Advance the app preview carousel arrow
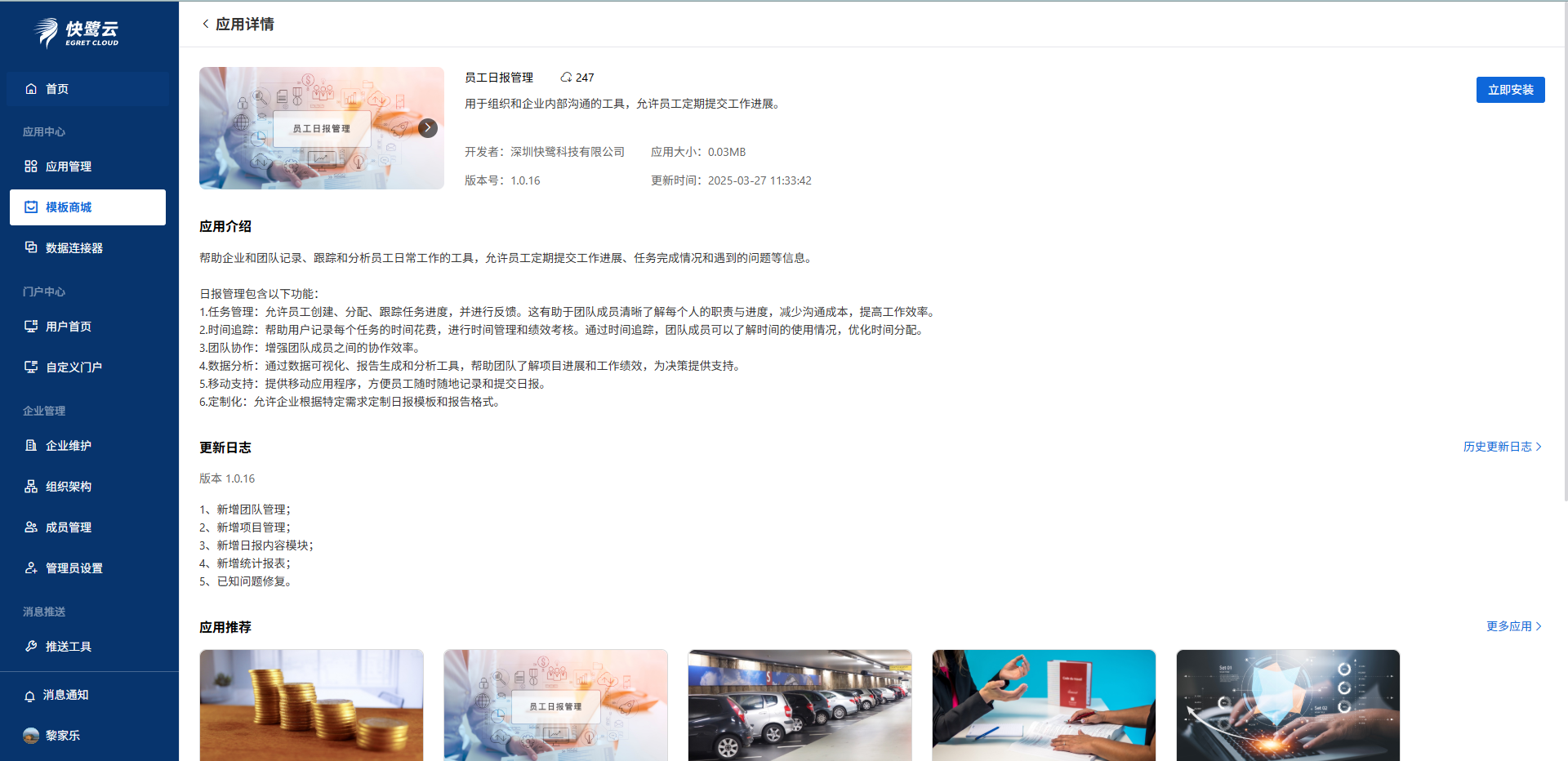 (x=427, y=128)
